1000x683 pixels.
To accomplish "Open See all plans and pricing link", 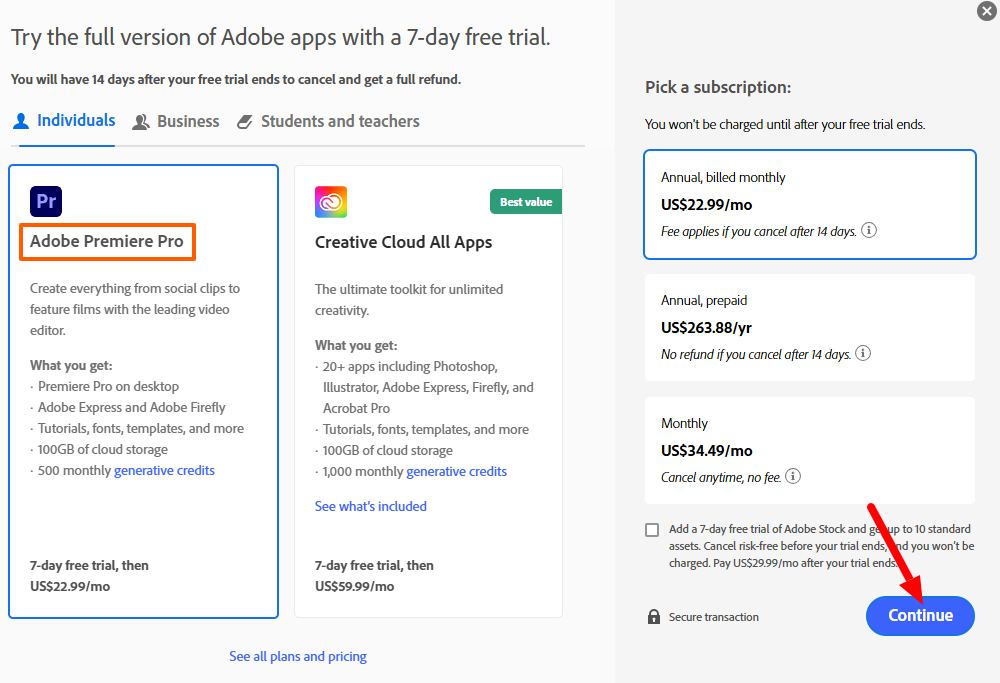I will pyautogui.click(x=298, y=656).
